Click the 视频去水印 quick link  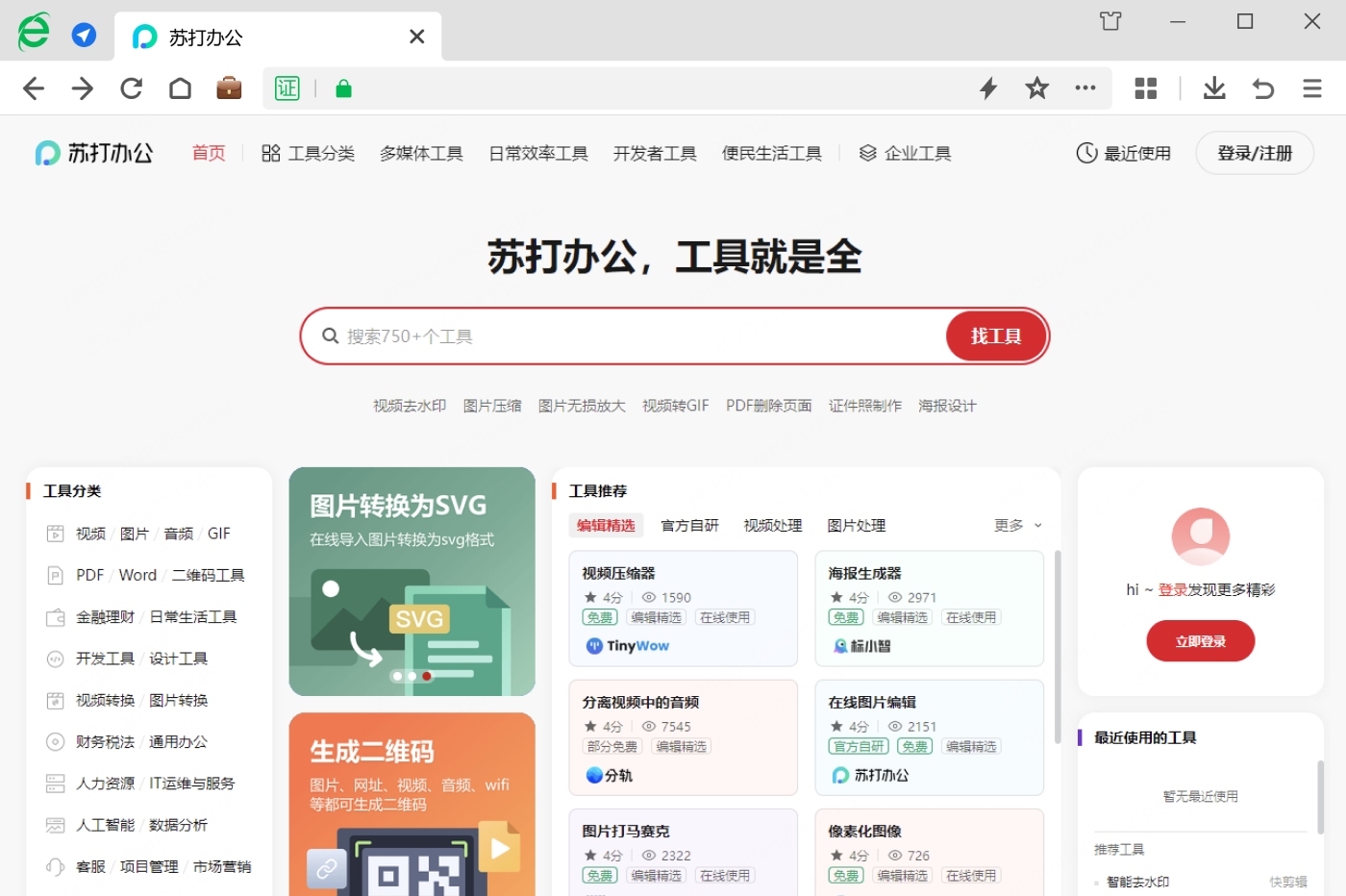[x=410, y=406]
